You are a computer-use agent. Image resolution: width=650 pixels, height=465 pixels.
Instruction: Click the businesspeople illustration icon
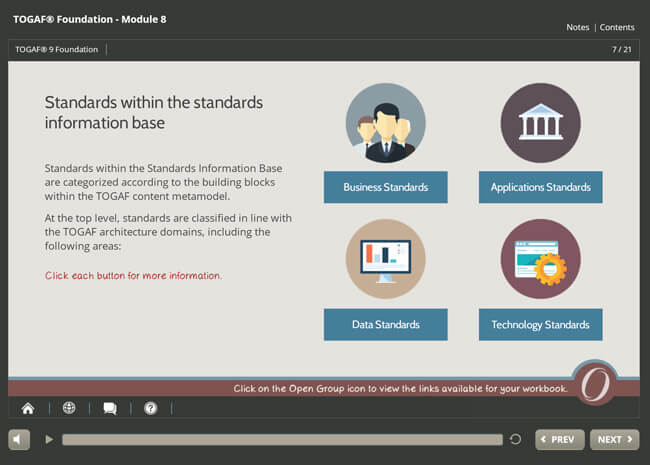(x=386, y=123)
